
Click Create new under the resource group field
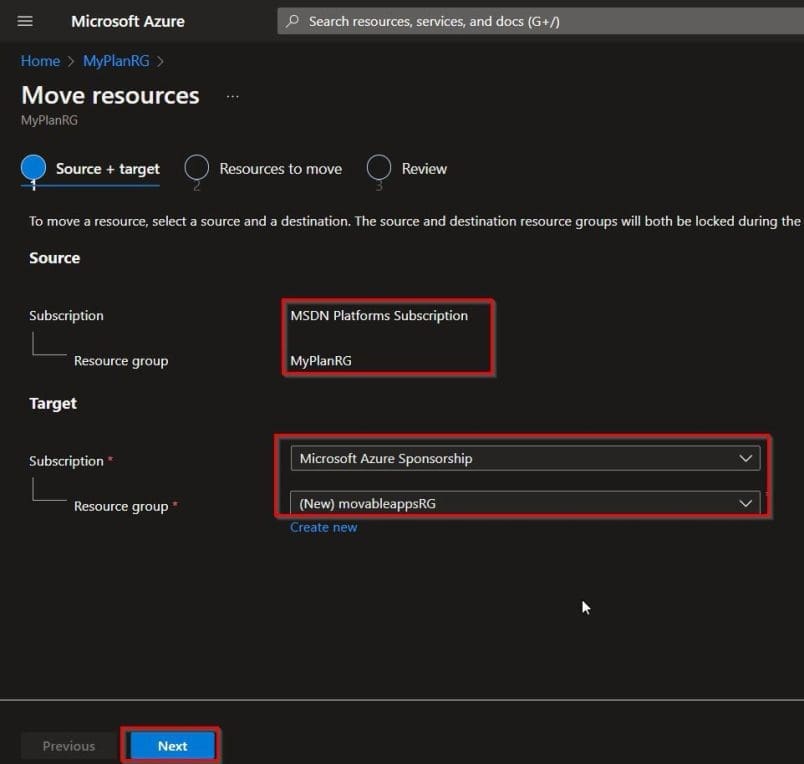323,527
